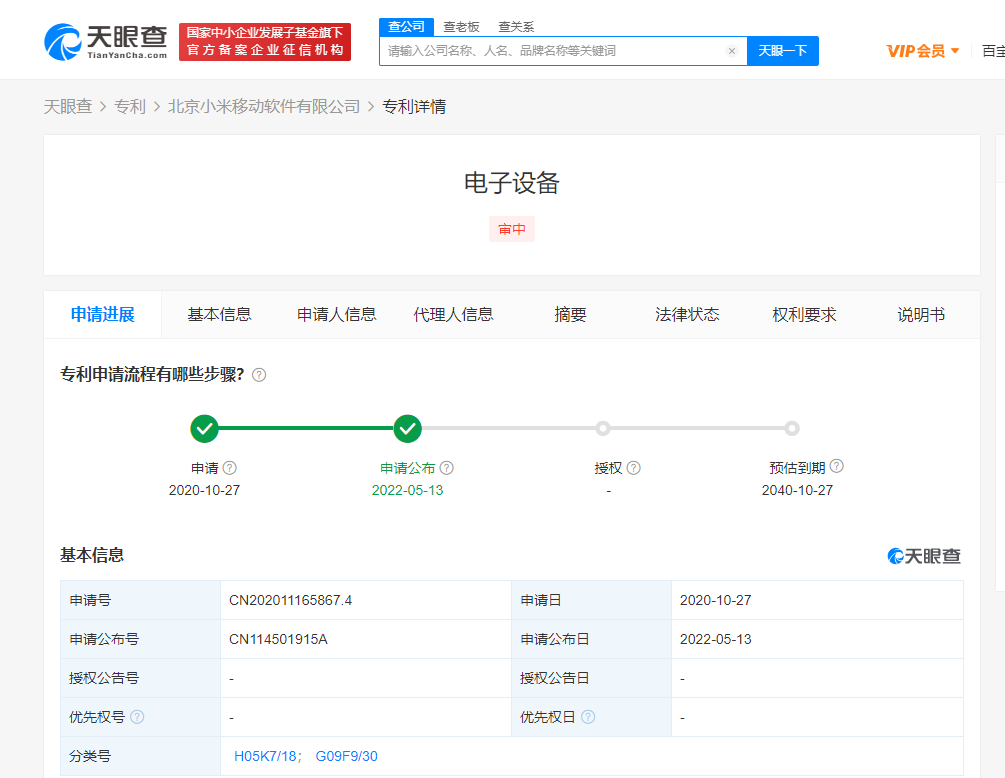Screen dimensions: 1005x778
Task: Select the 查公司 search tab
Action: [406, 27]
